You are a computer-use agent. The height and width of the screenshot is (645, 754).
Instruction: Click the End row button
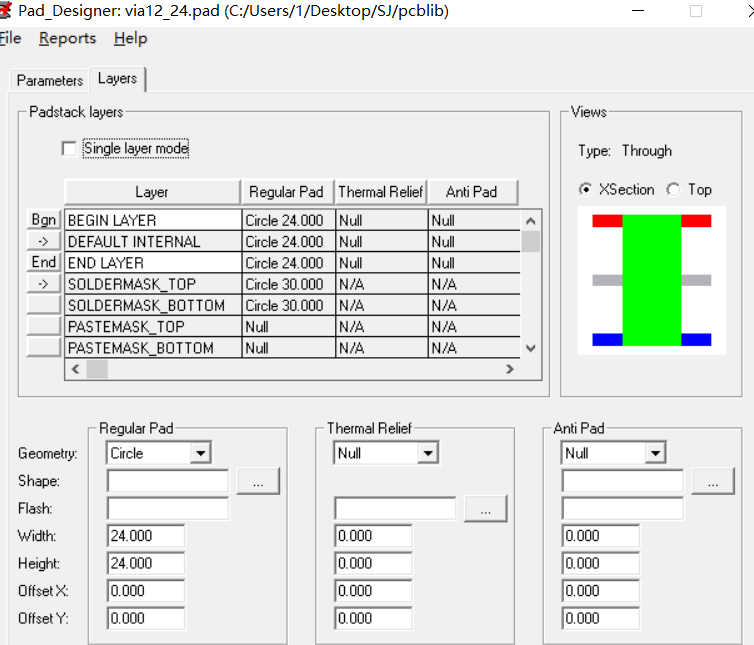pyautogui.click(x=44, y=262)
